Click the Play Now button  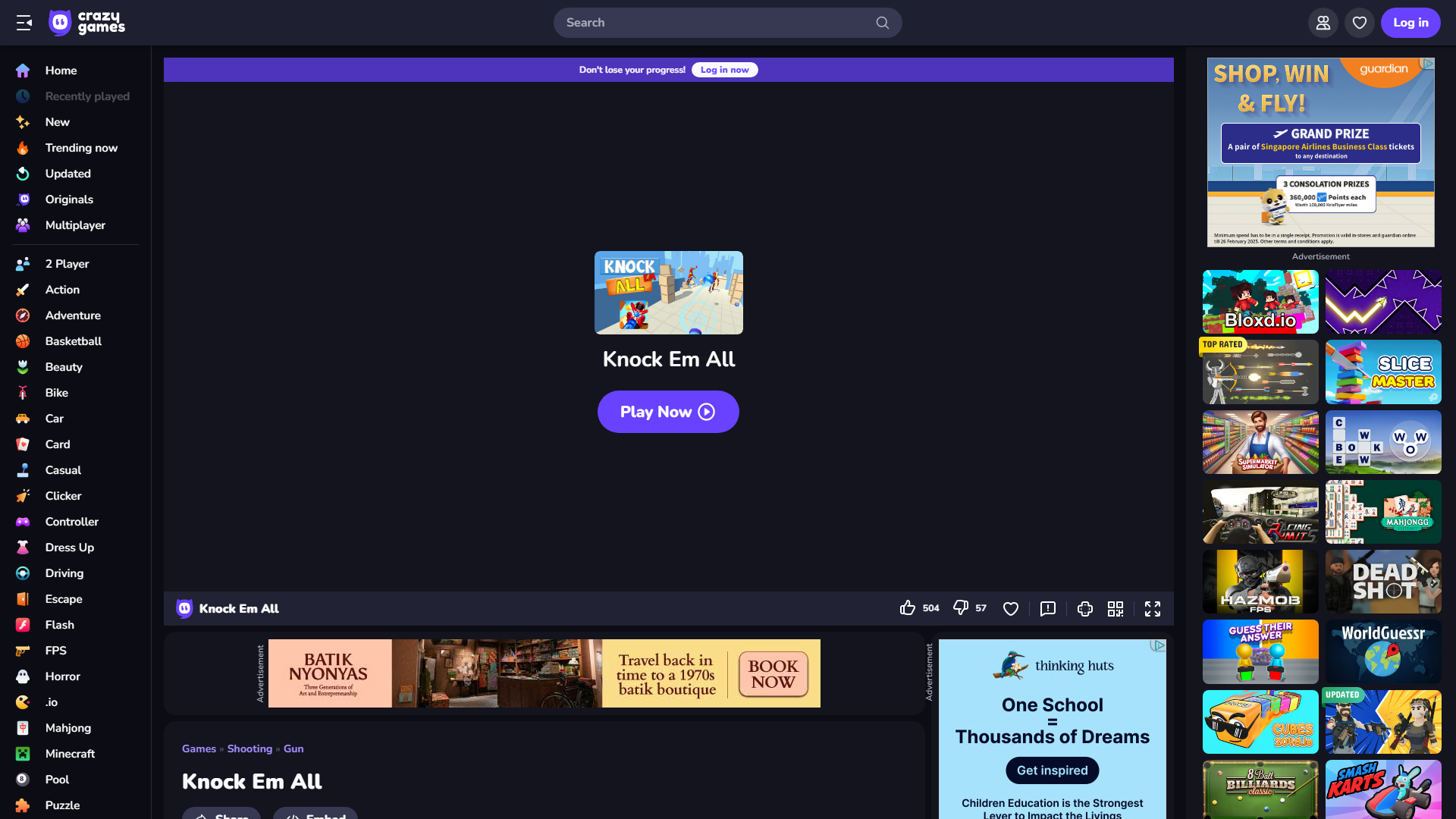point(668,412)
